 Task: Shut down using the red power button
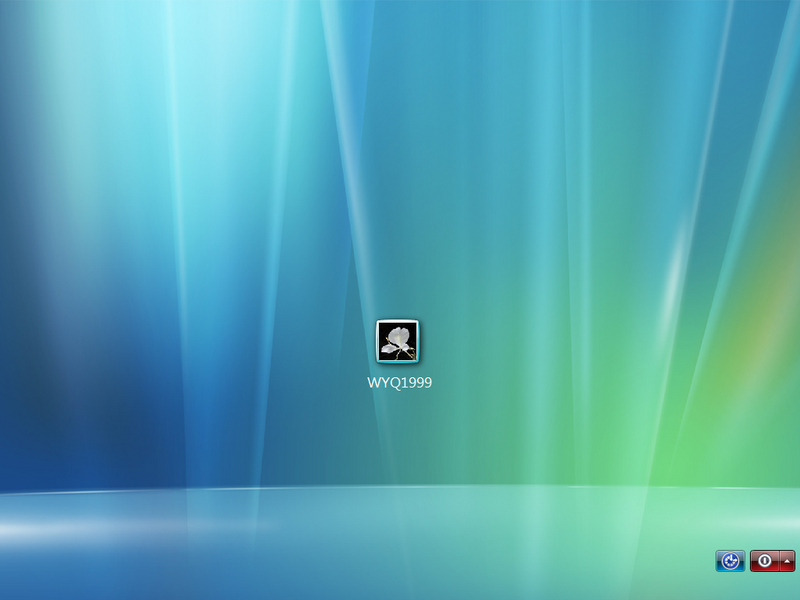pos(764,561)
